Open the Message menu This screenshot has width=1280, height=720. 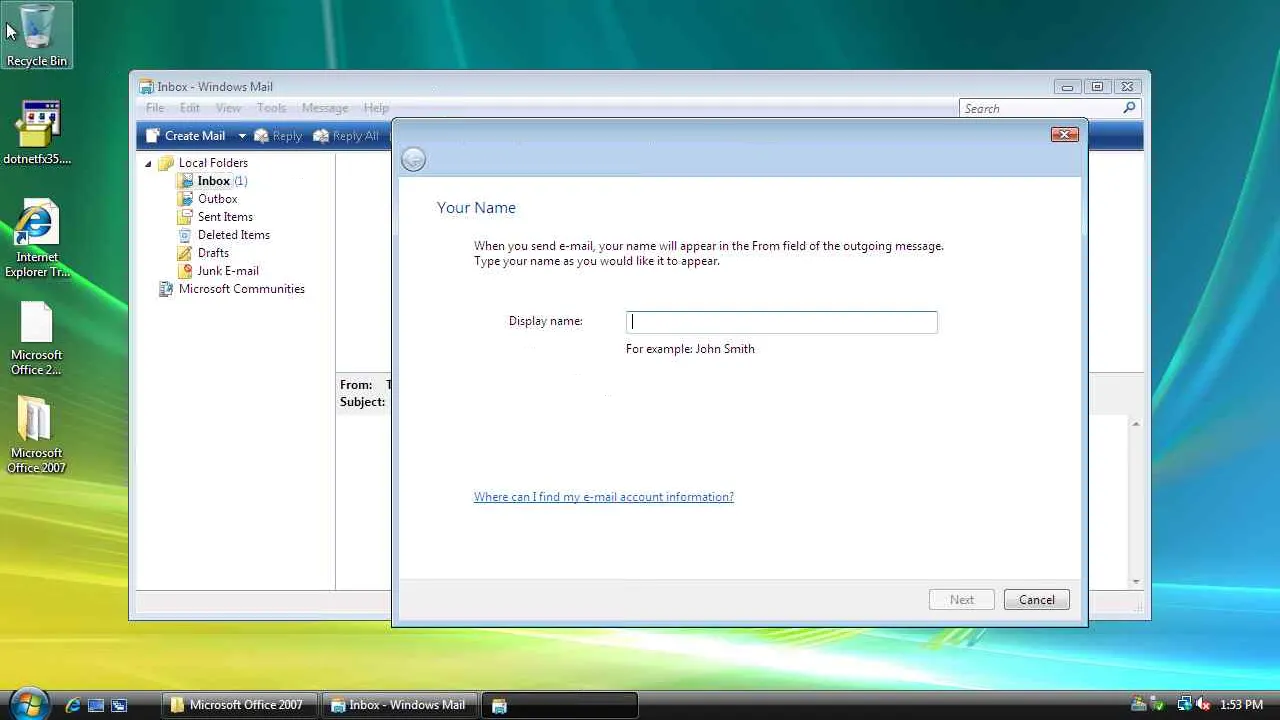[x=325, y=108]
